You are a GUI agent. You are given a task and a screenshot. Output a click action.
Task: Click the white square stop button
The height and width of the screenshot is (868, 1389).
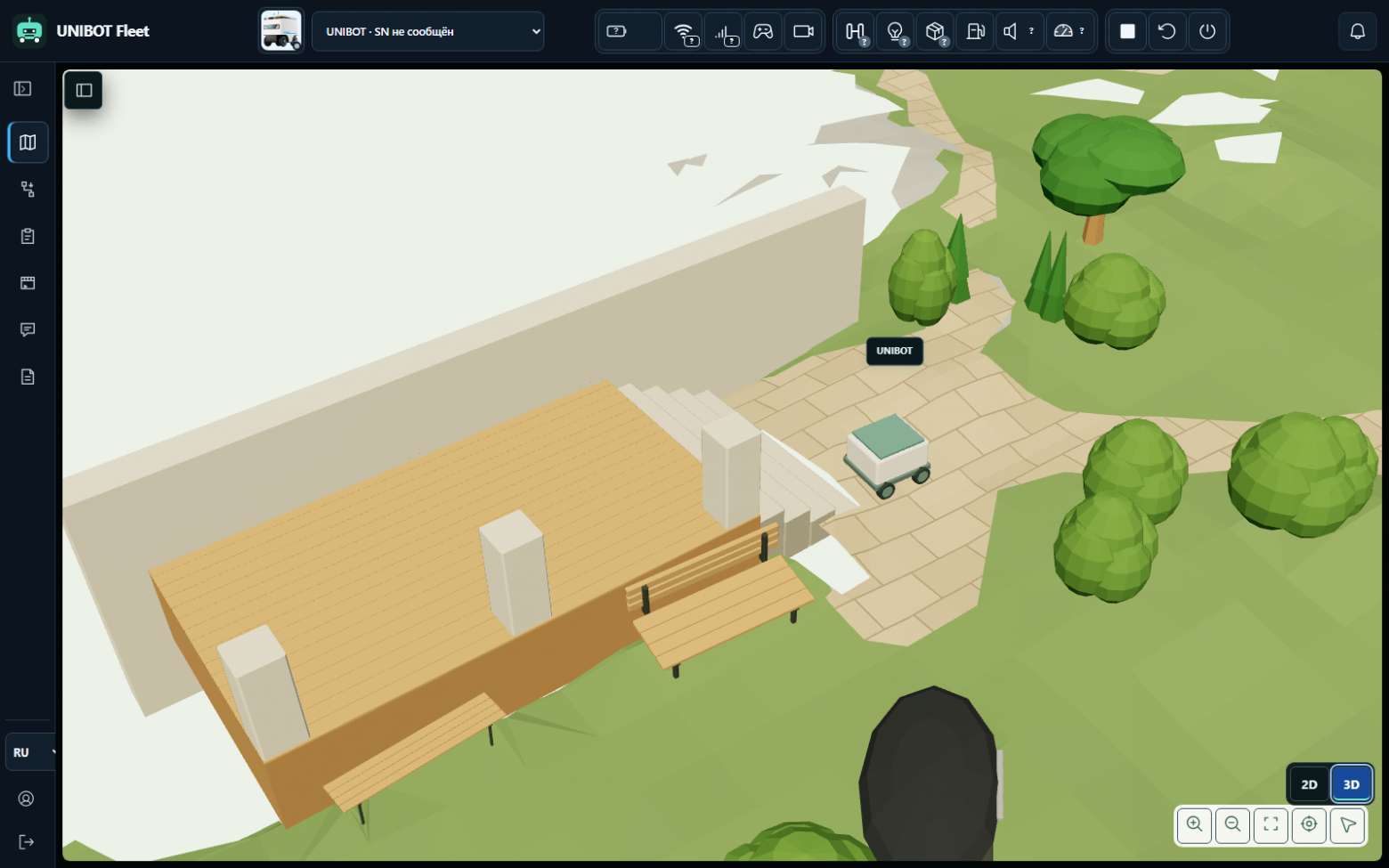1127,32
